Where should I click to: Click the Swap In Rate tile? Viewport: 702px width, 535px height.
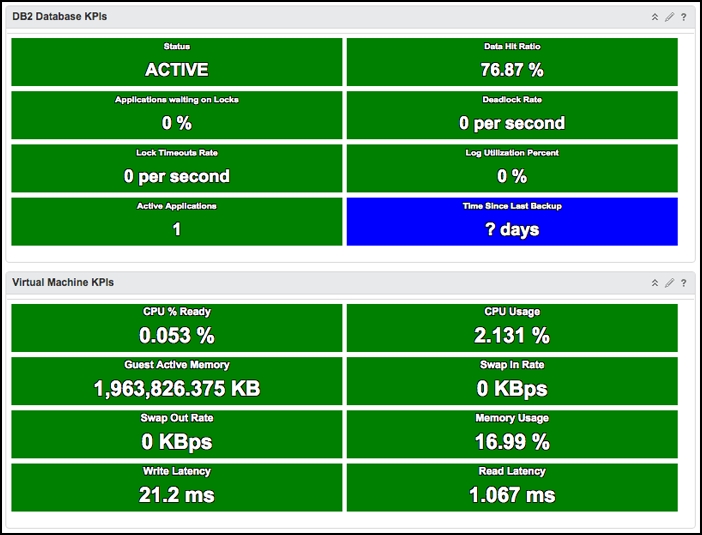pos(512,381)
